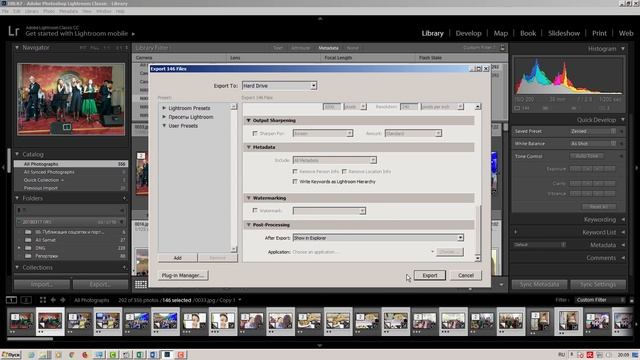Open Windows Start (Пуск) button

[x=11, y=355]
